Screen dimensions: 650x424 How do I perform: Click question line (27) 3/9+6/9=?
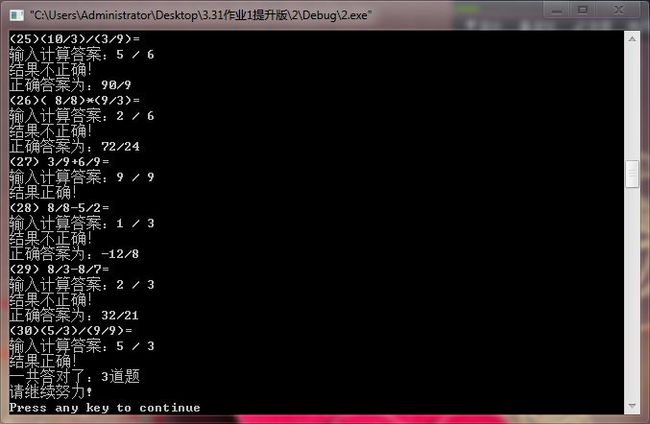pyautogui.click(x=59, y=162)
